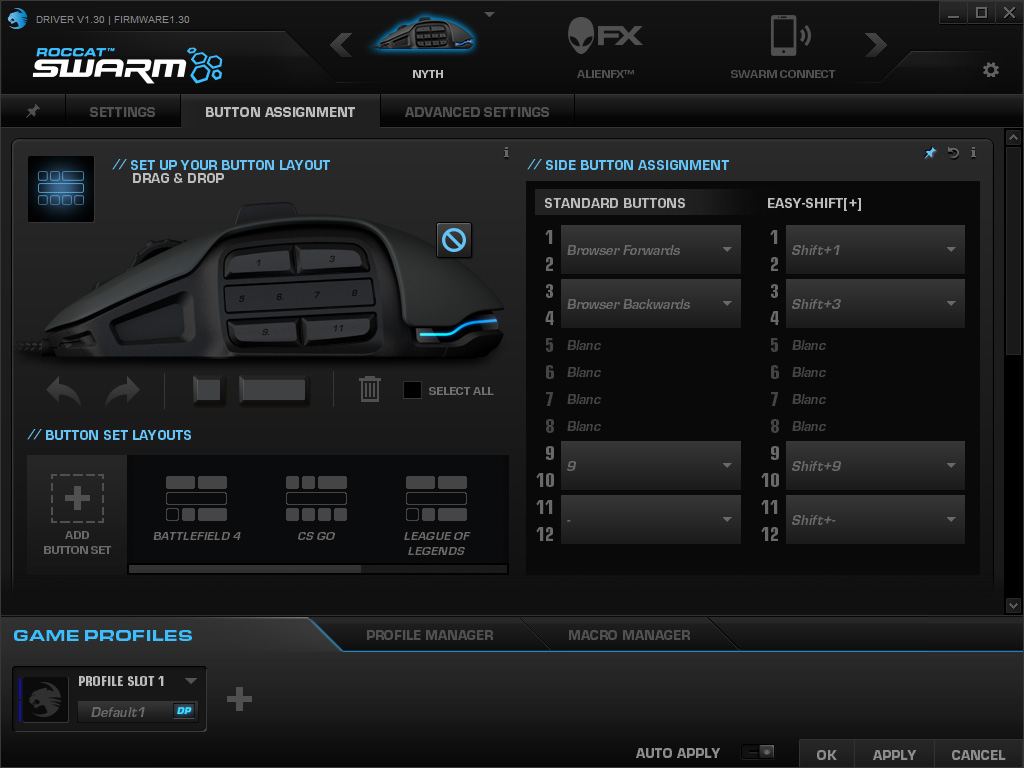1024x768 pixels.
Task: Click the Roccat Swarm logo
Action: tap(128, 65)
